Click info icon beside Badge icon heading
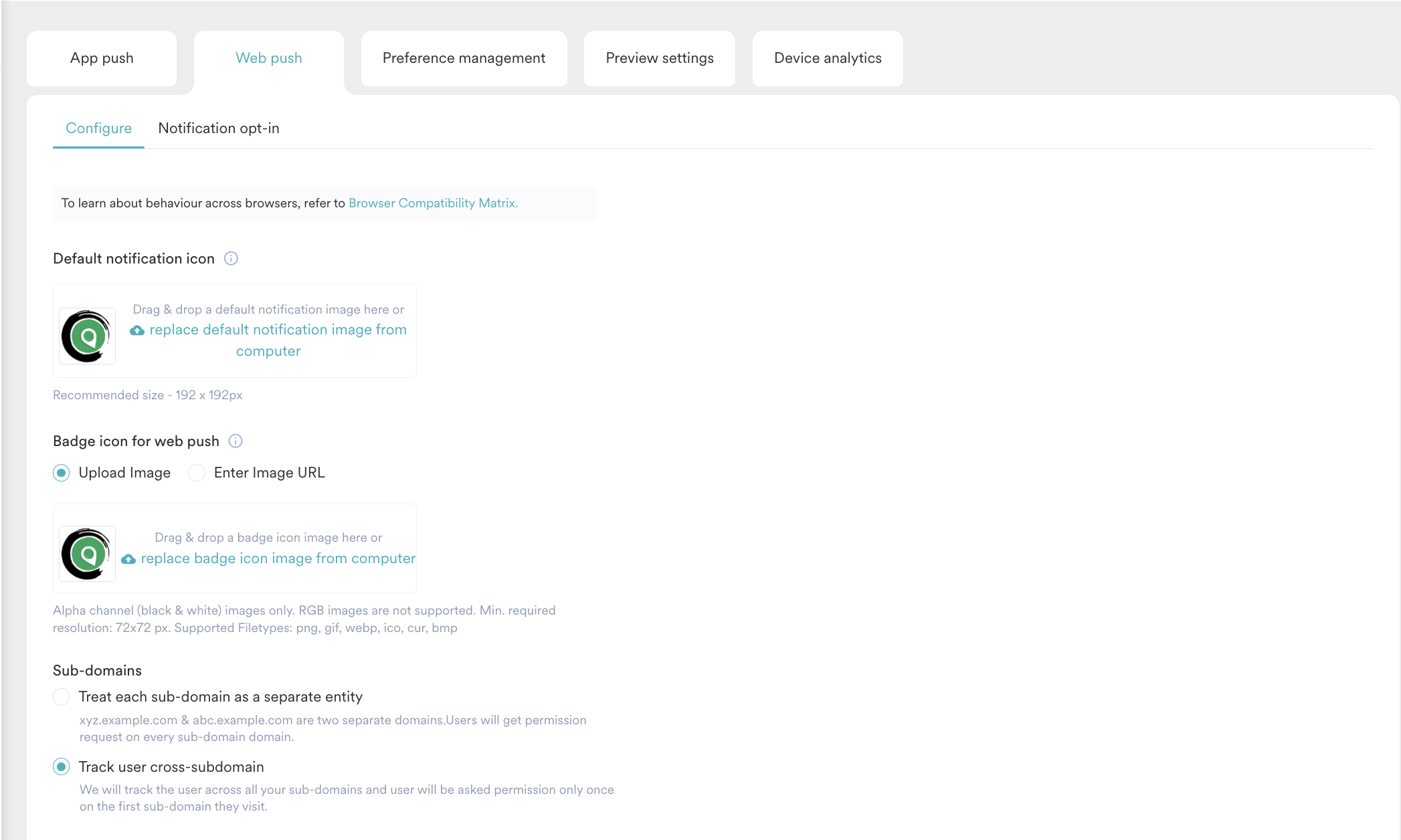The image size is (1401, 840). 236,441
